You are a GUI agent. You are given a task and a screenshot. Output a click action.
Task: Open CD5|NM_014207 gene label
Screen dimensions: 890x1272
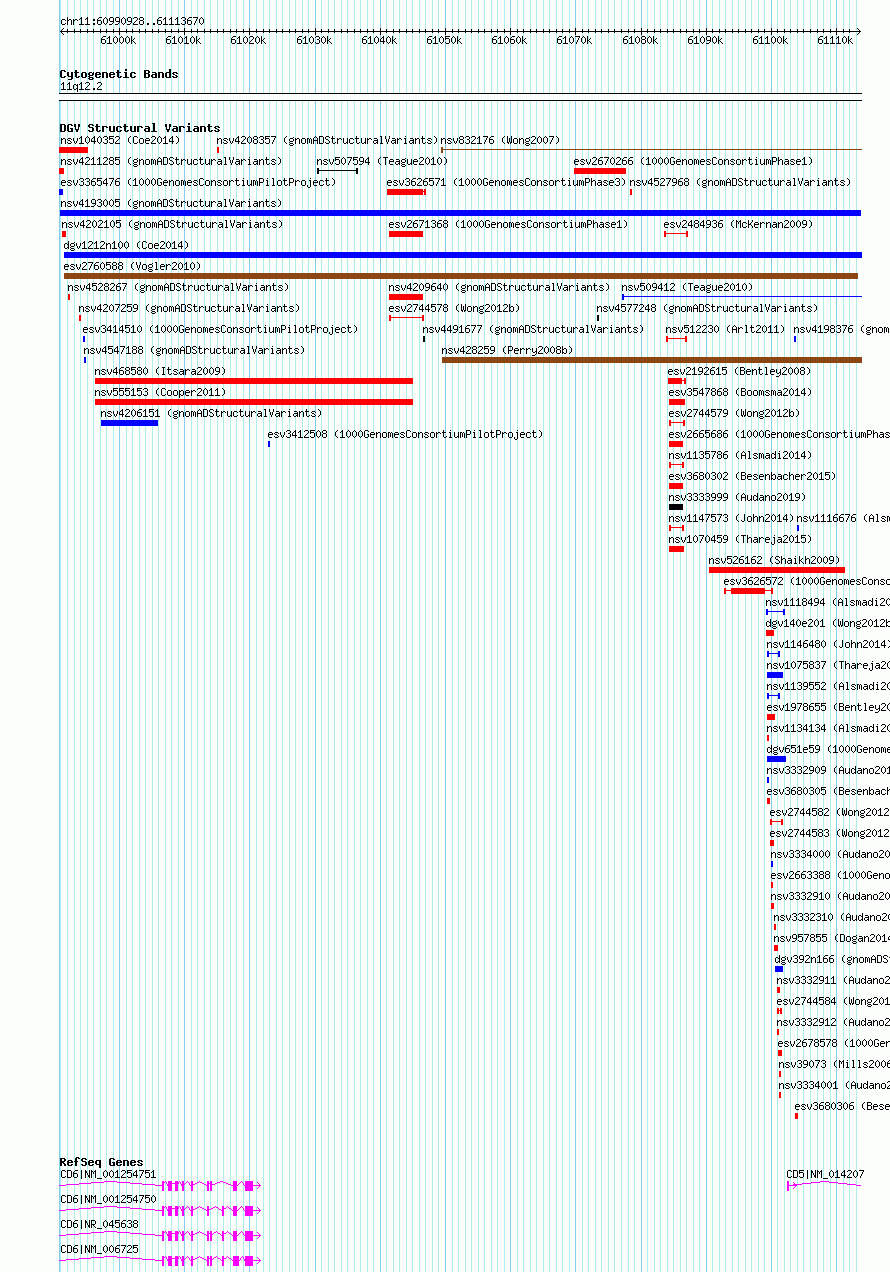(825, 1174)
